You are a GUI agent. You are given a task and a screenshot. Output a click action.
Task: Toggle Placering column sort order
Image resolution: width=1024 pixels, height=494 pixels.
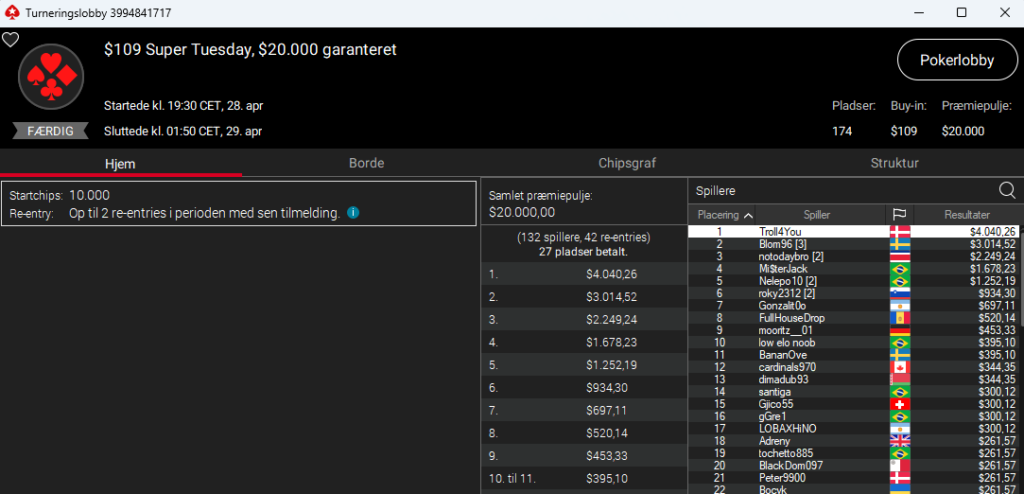click(725, 215)
